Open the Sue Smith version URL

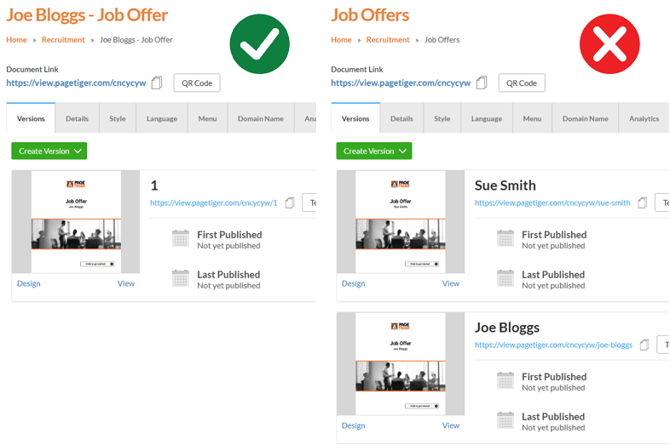552,202
